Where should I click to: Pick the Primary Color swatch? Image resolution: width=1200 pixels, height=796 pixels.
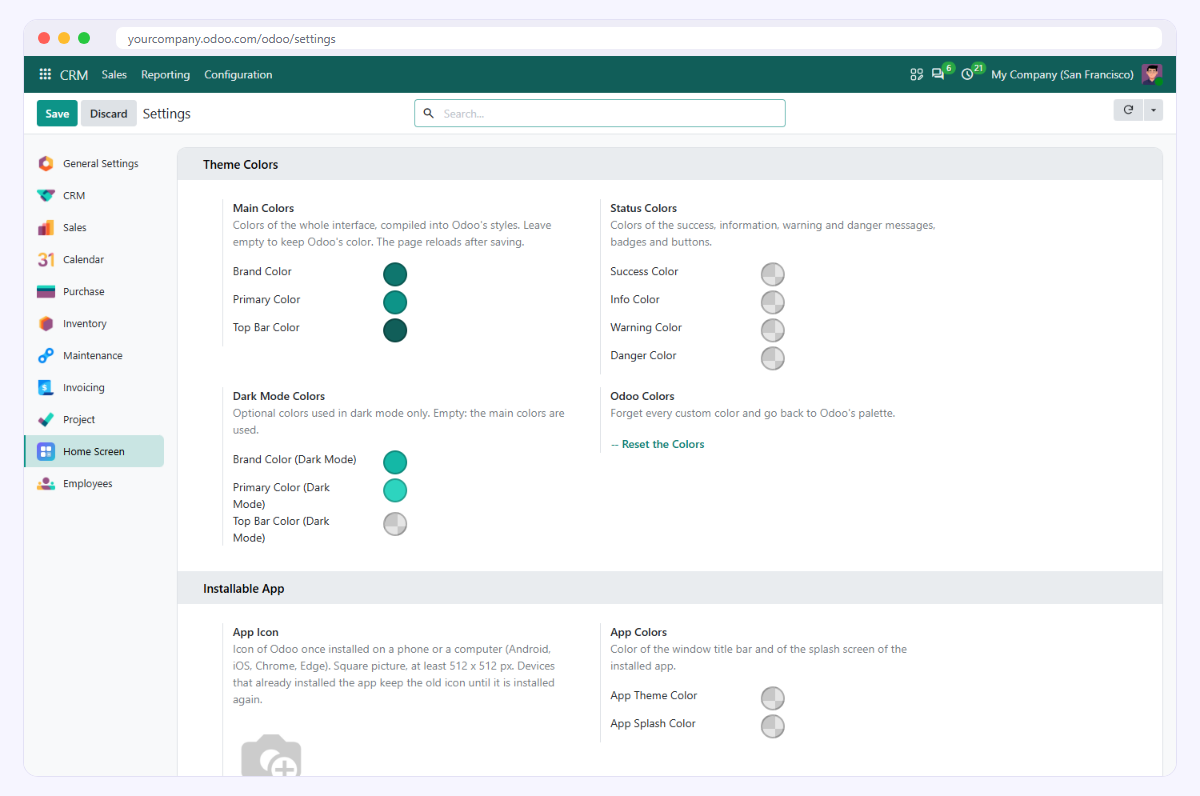point(395,302)
